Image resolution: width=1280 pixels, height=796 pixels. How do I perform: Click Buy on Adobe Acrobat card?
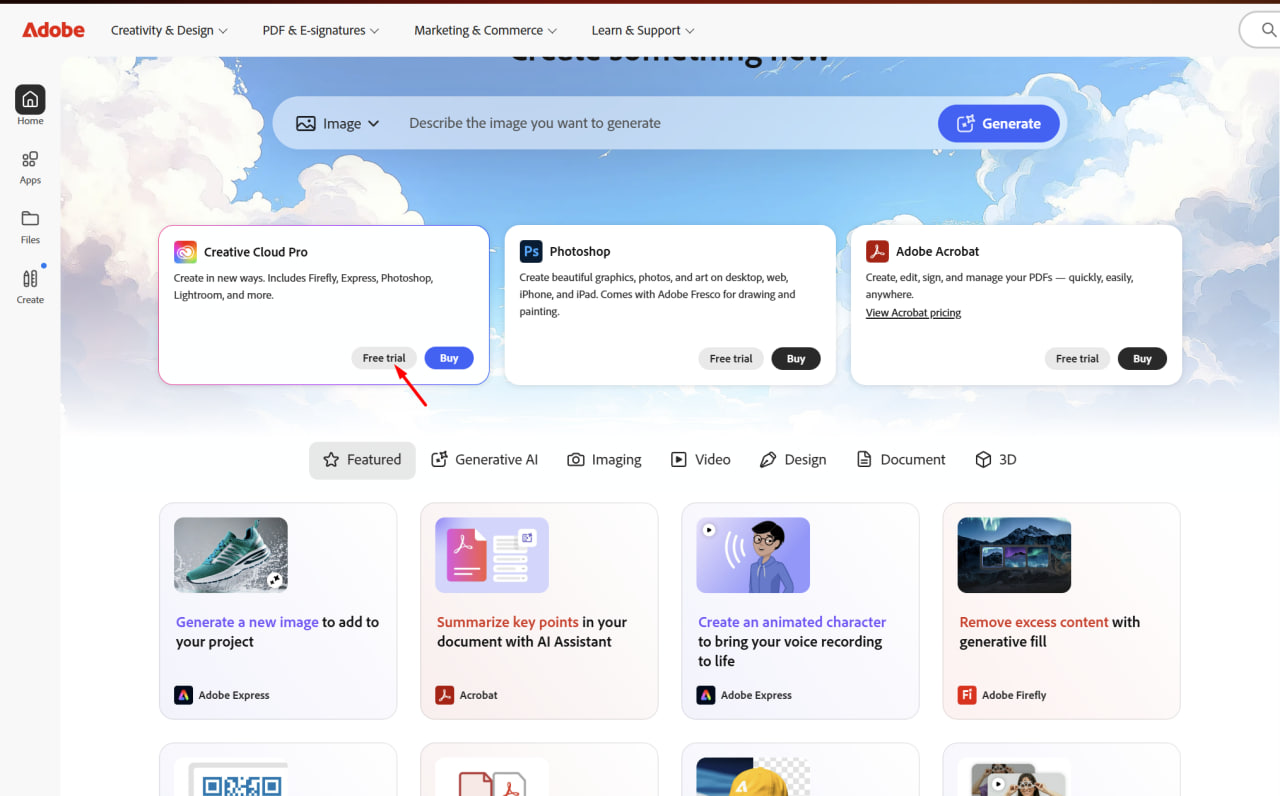(1142, 358)
